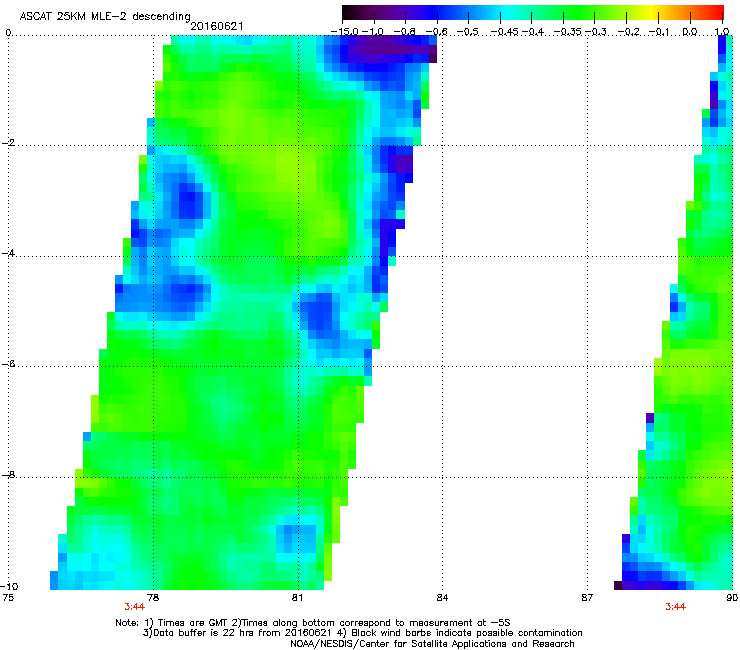Click the yellow section of the color bar

(x=651, y=12)
